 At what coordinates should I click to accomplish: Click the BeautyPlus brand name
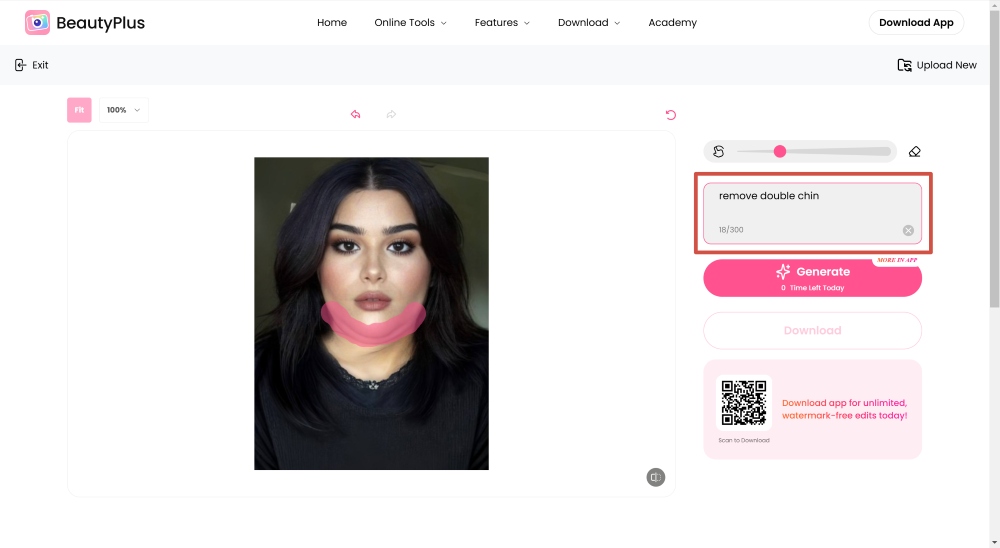click(100, 23)
